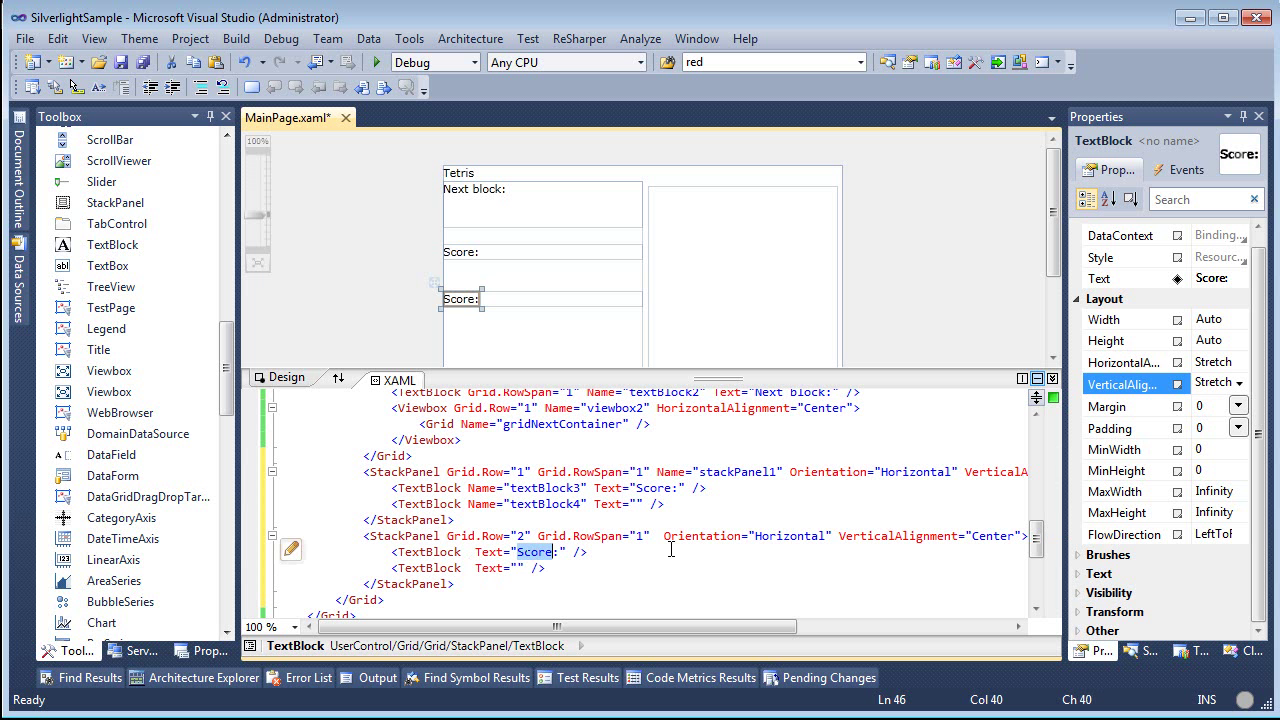Click the Find in Files icon beside the red box
This screenshot has width=1280, height=720.
tap(668, 62)
